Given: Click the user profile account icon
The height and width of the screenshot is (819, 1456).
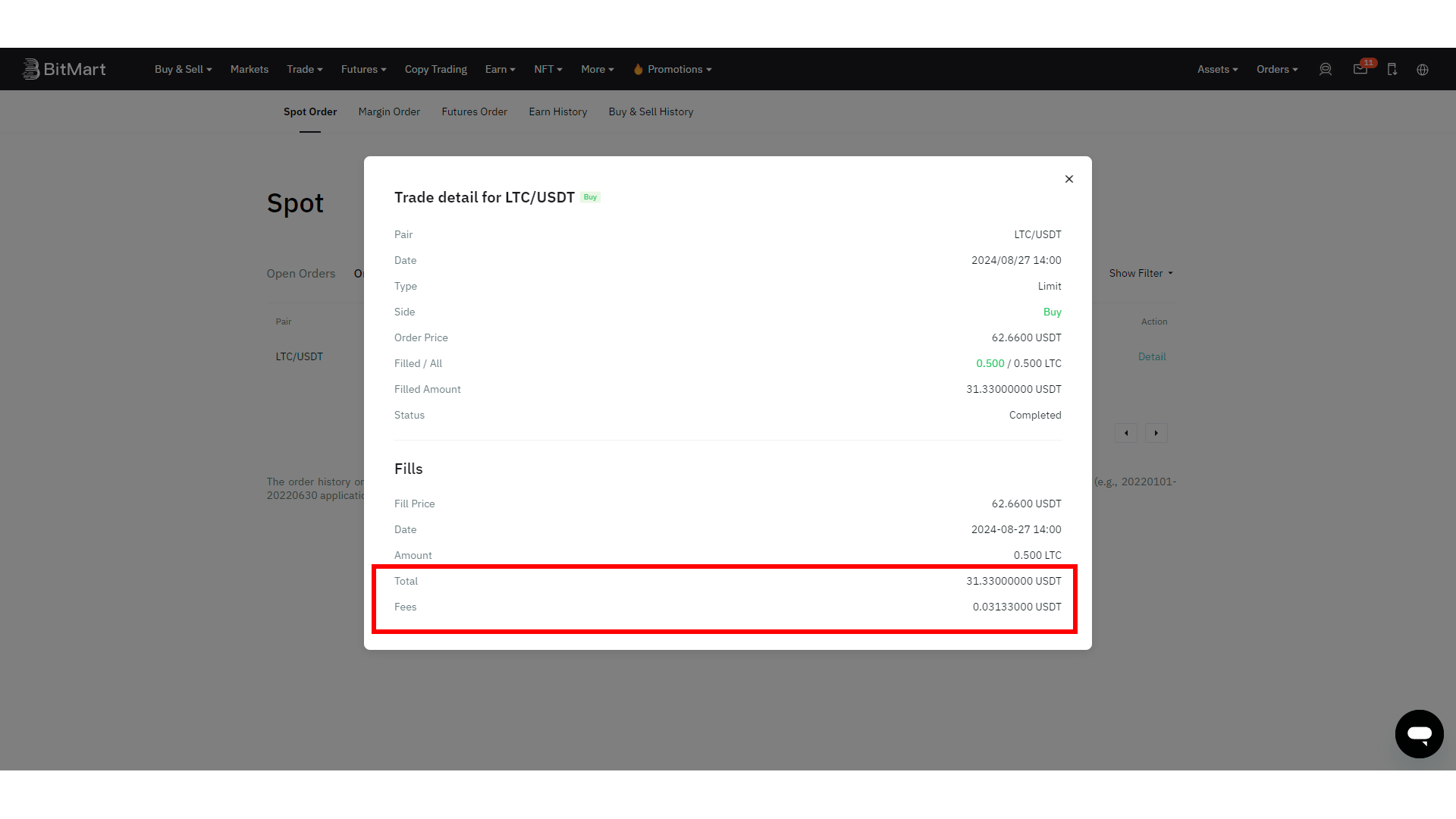Looking at the screenshot, I should (1325, 69).
